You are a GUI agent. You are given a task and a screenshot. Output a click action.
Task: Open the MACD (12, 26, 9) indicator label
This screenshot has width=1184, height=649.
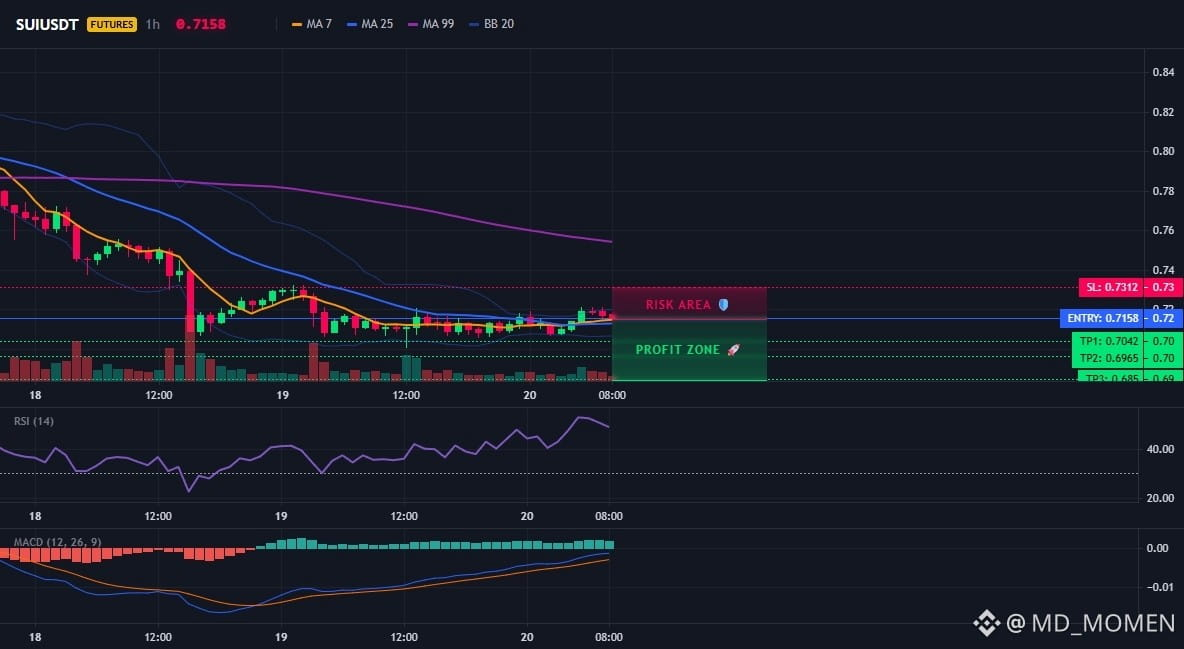pos(57,542)
